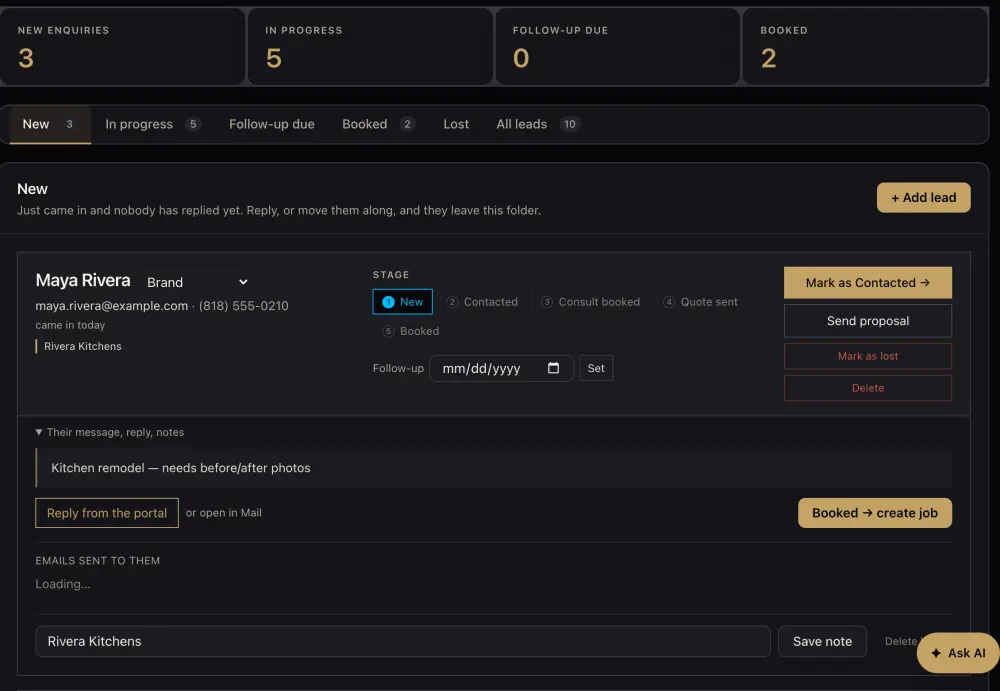Click the 'came in today' text
The image size is (1000, 691).
point(70,325)
